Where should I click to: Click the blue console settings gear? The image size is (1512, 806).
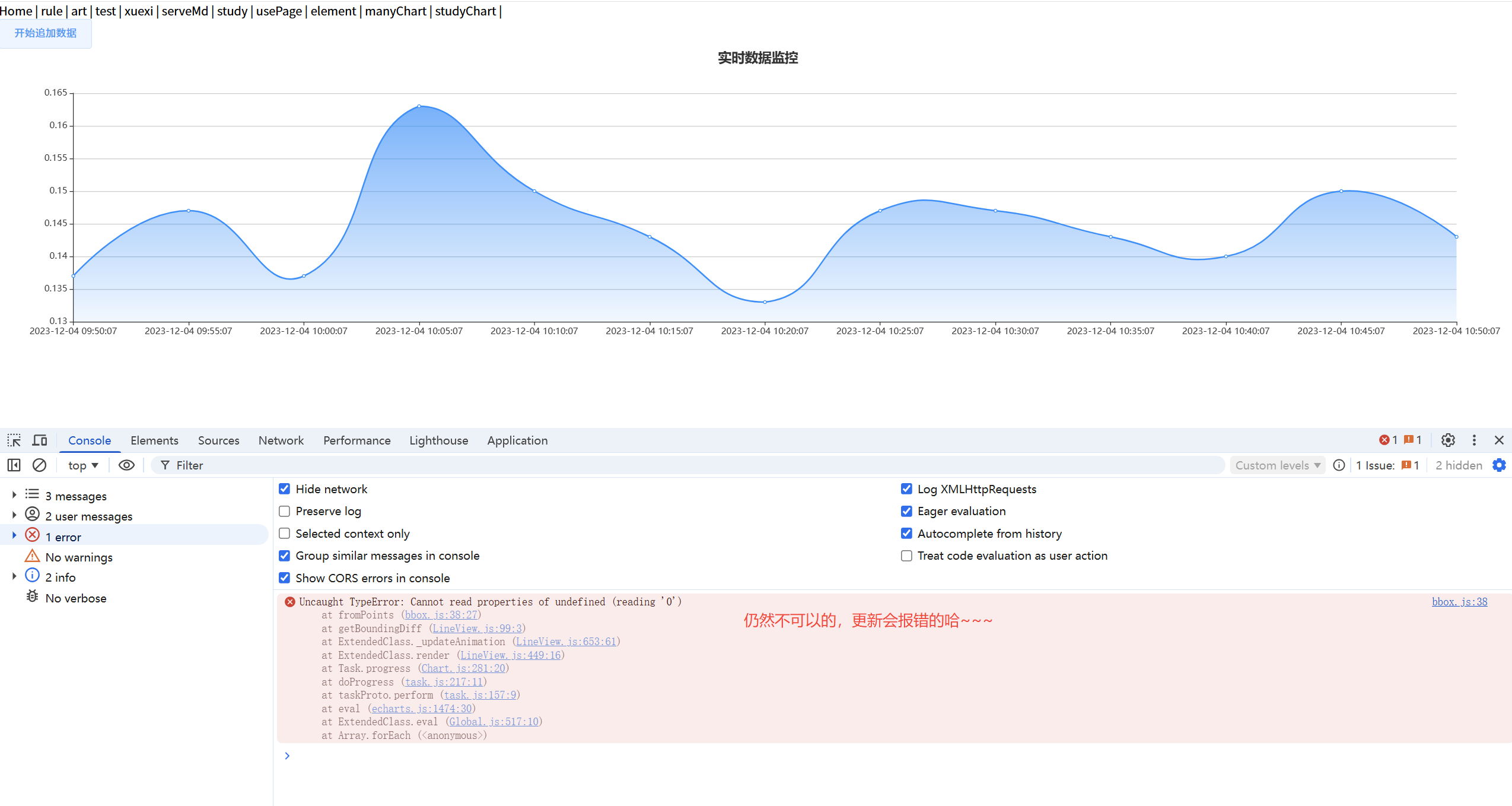point(1499,465)
